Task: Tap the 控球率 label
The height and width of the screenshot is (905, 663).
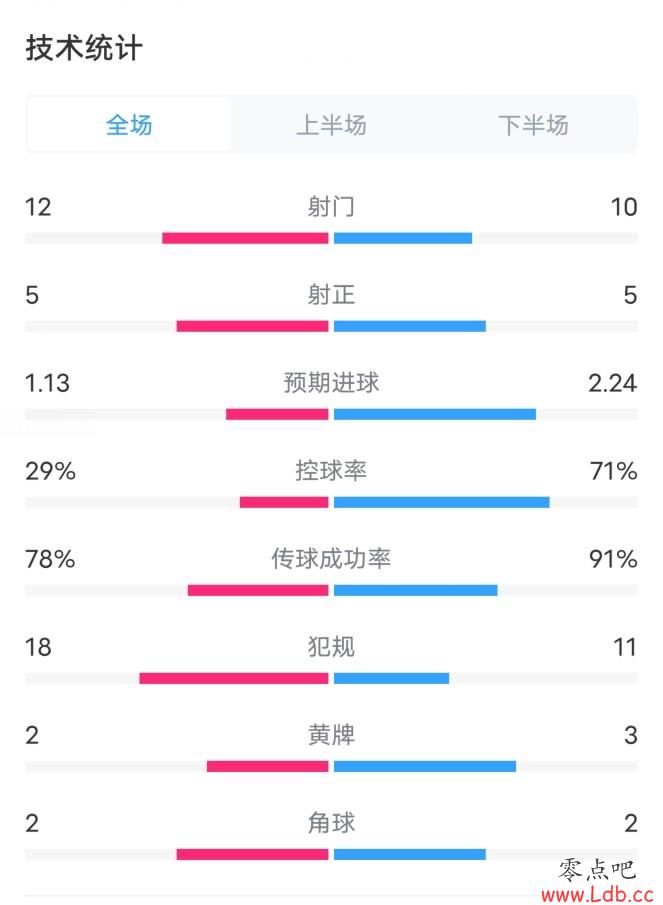Action: tap(331, 471)
